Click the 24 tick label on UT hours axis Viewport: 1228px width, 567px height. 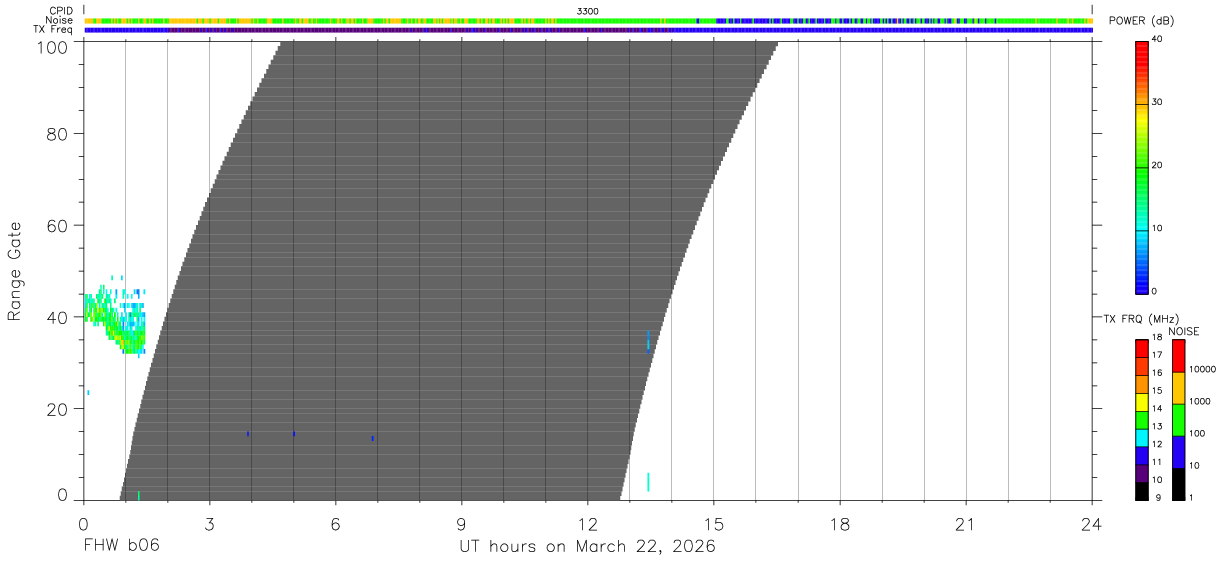point(1092,524)
